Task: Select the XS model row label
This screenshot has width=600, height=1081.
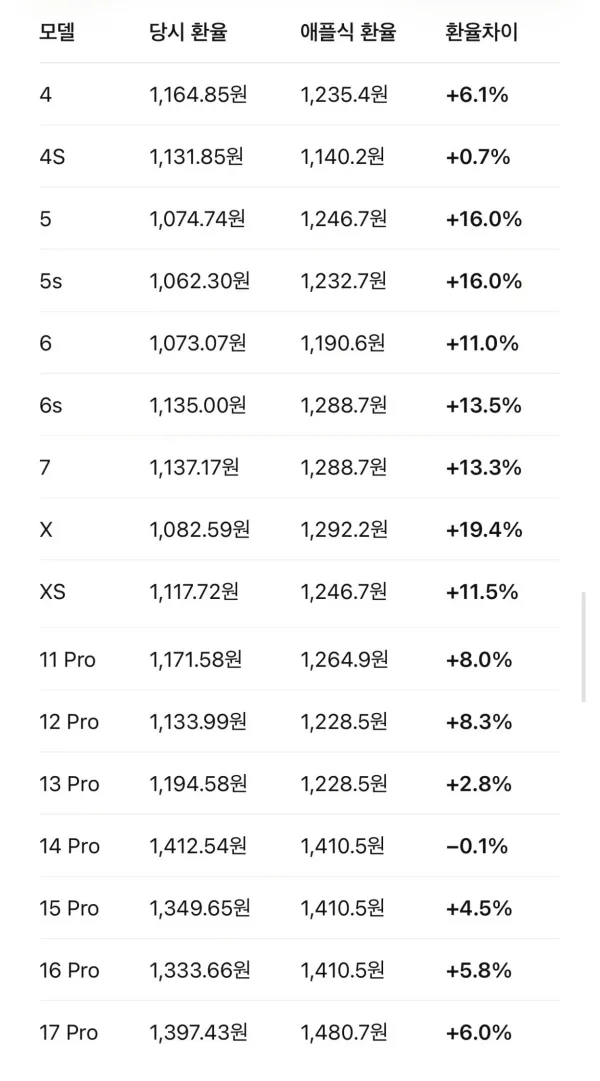Action: pyautogui.click(x=52, y=592)
